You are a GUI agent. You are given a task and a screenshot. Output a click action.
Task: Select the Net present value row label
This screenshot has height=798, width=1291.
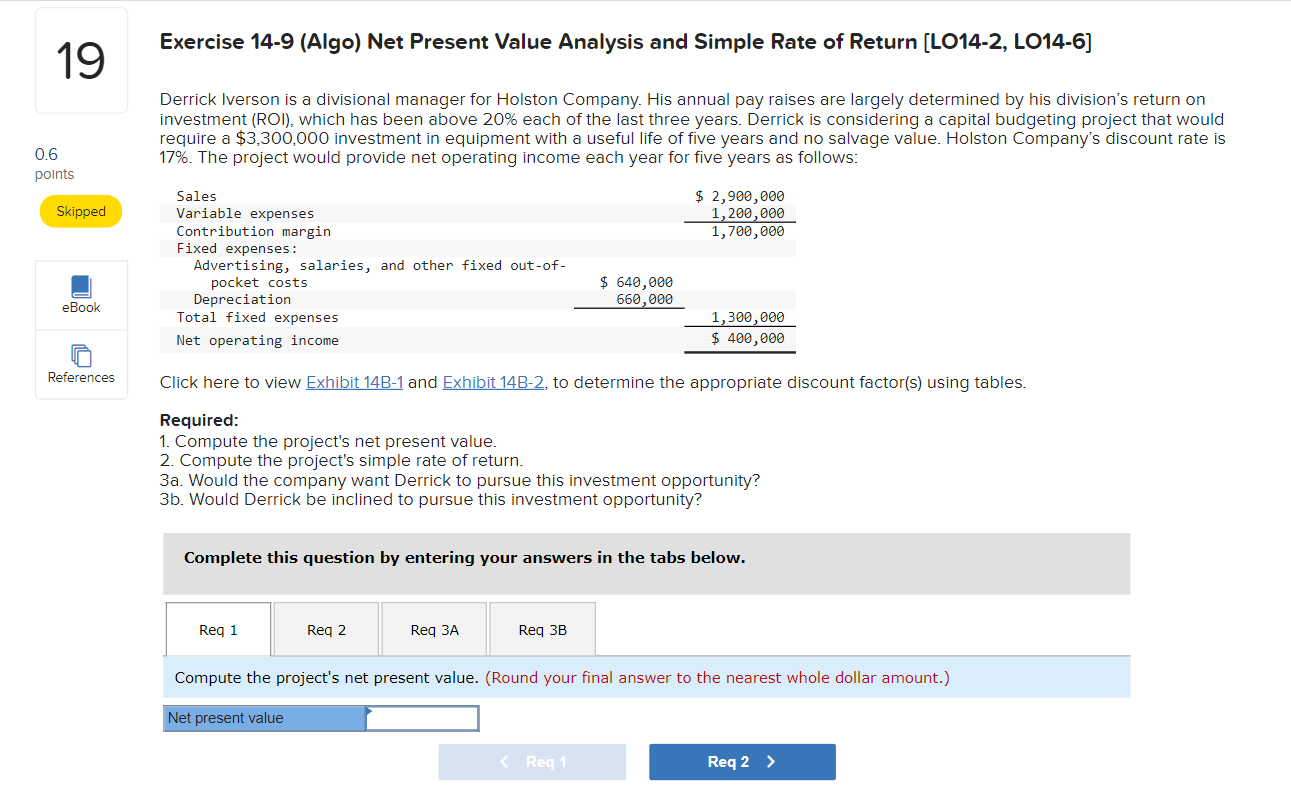[x=264, y=718]
